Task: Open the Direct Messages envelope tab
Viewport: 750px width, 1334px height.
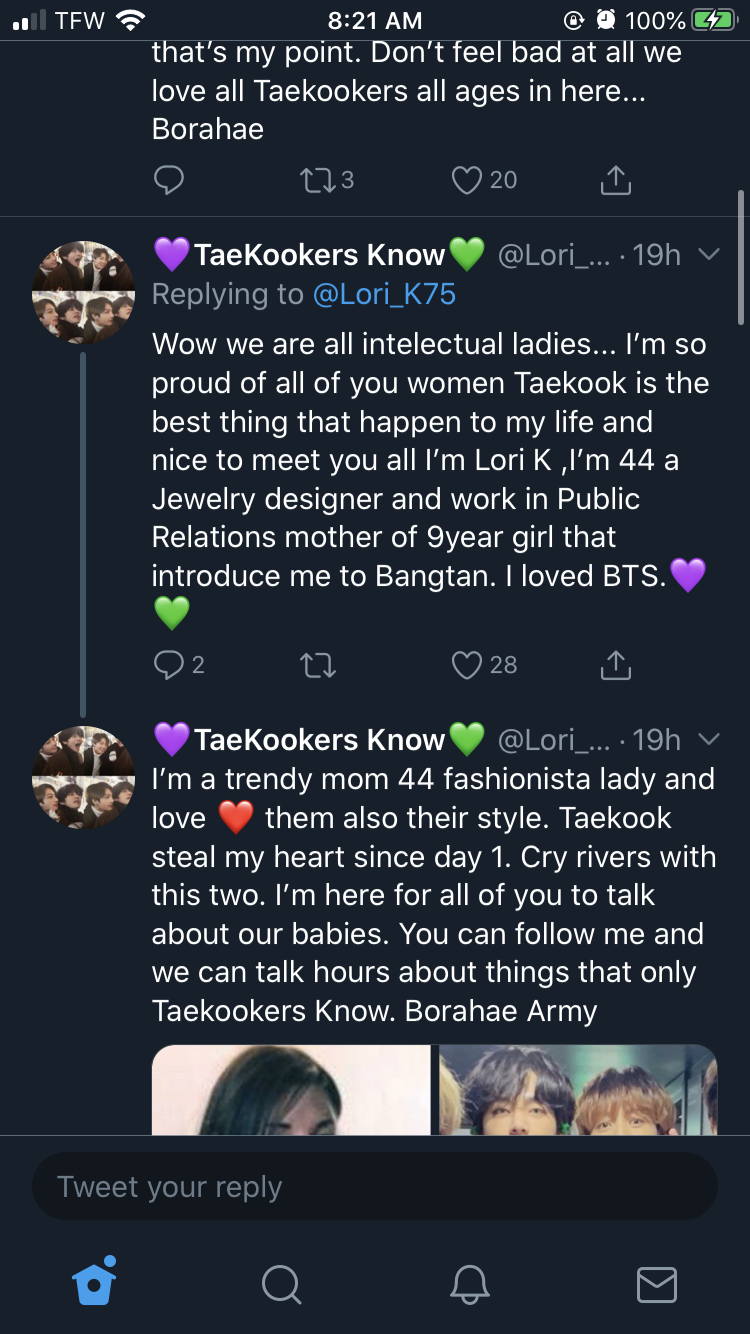Action: [x=656, y=1284]
